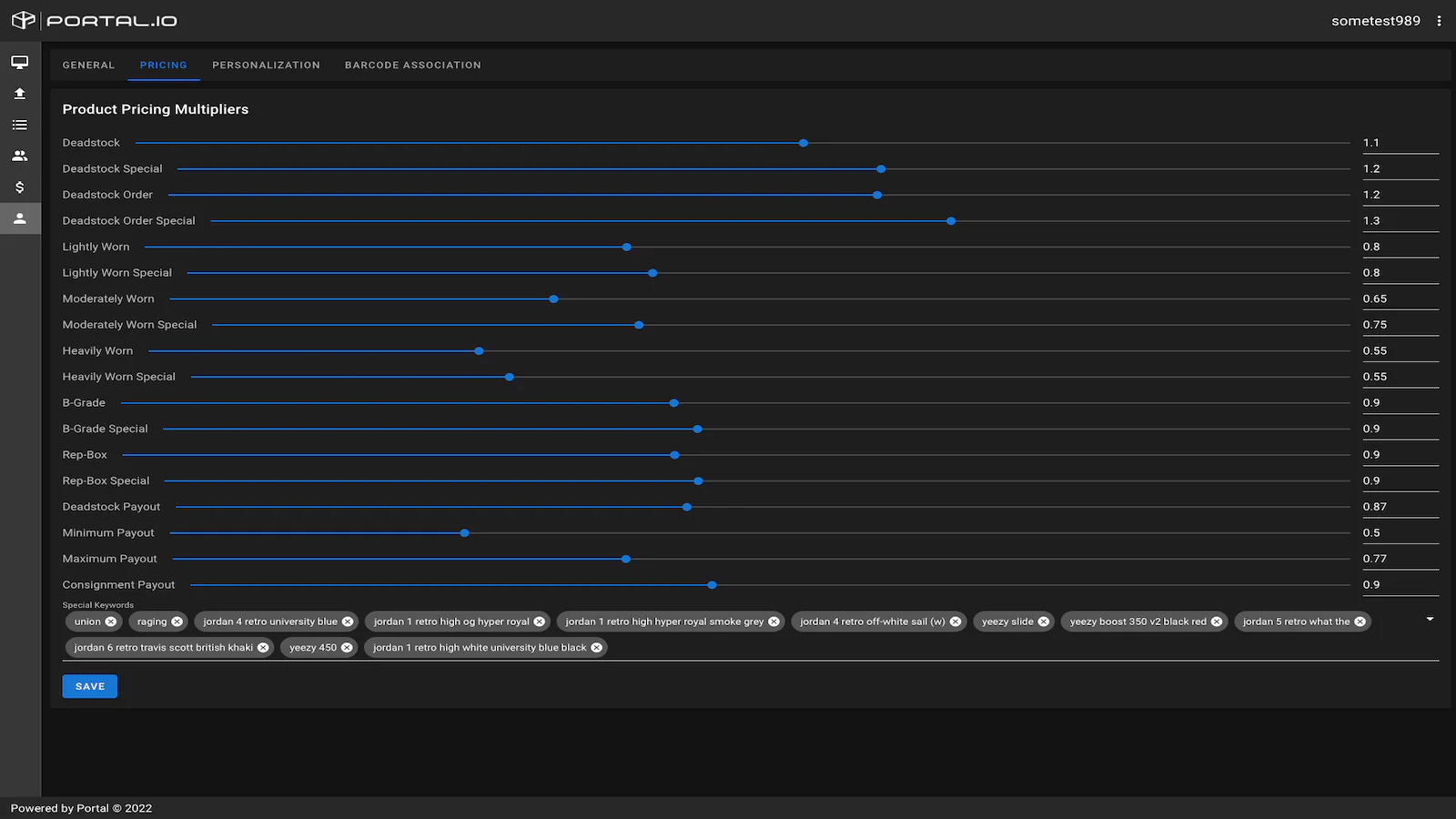Click the Deadstock Order Special value field 1.3
Image resolution: width=1456 pixels, height=819 pixels.
[x=1400, y=221]
